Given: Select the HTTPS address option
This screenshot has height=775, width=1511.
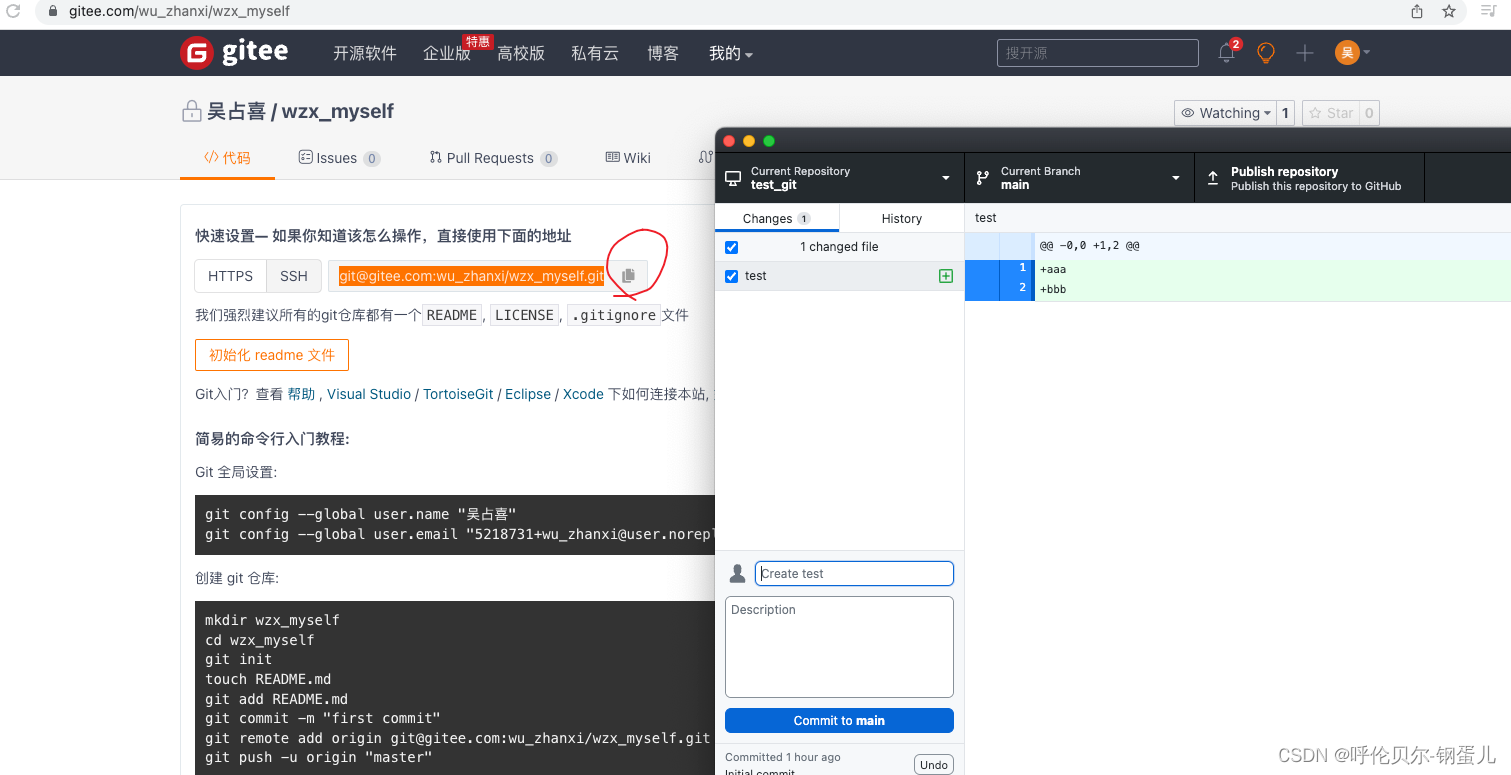Looking at the screenshot, I should (230, 276).
